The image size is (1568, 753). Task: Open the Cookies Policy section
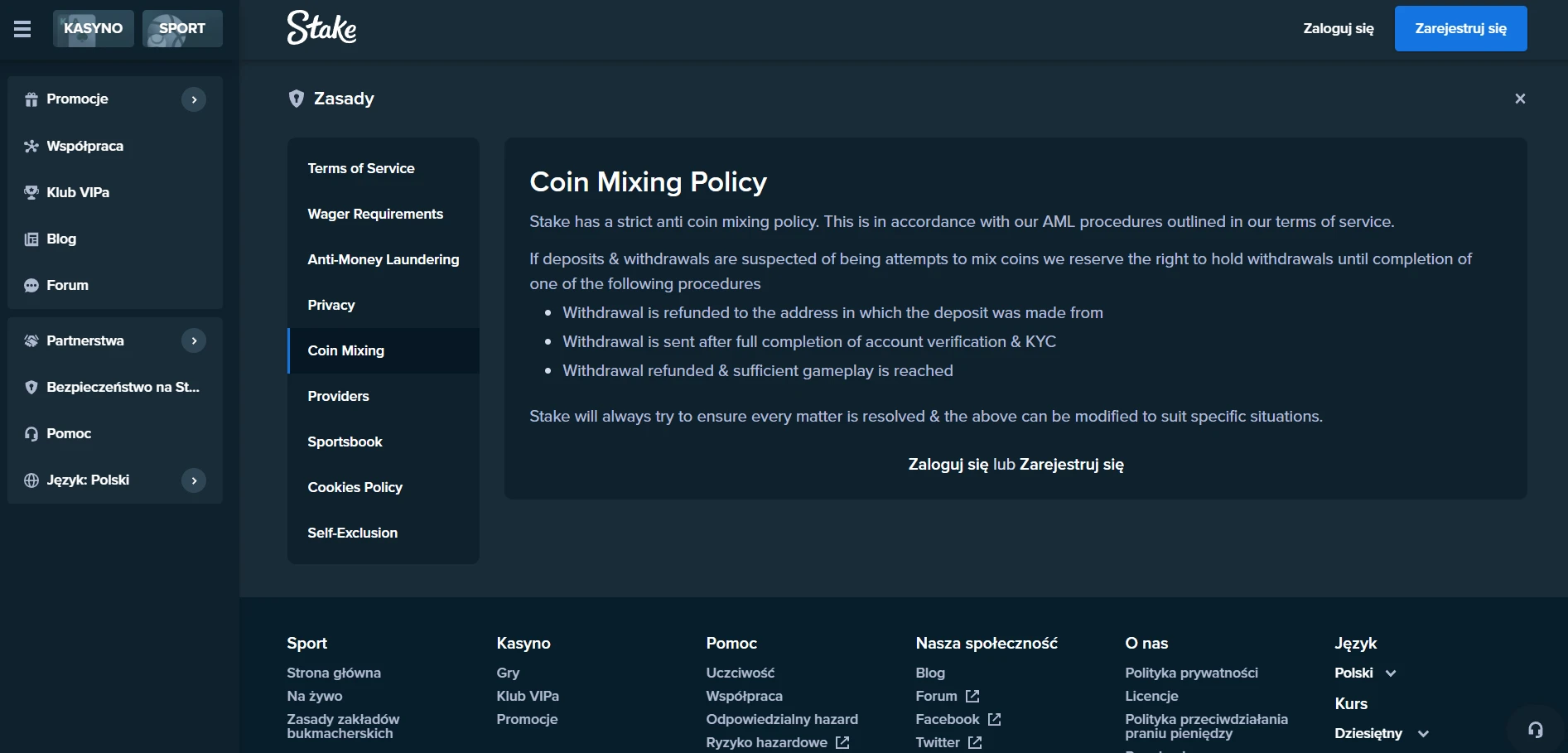[x=384, y=487]
